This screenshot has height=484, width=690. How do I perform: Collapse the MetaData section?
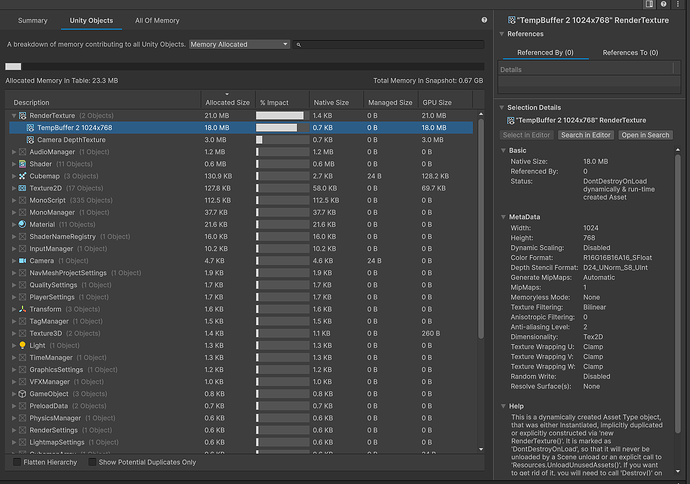[x=503, y=216]
